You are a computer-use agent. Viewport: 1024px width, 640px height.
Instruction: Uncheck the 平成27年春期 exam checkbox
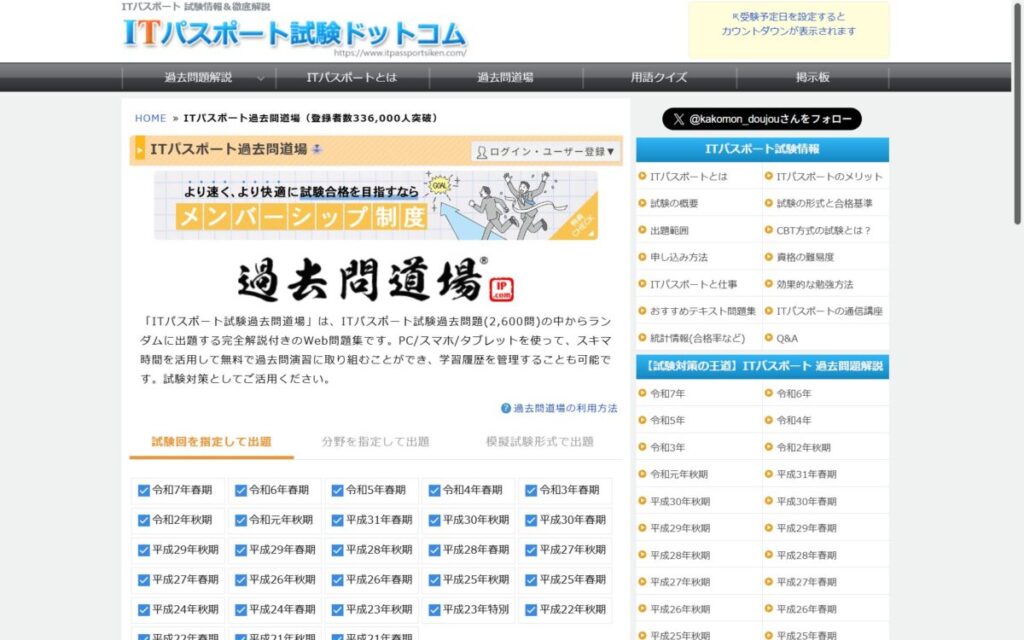pos(144,580)
